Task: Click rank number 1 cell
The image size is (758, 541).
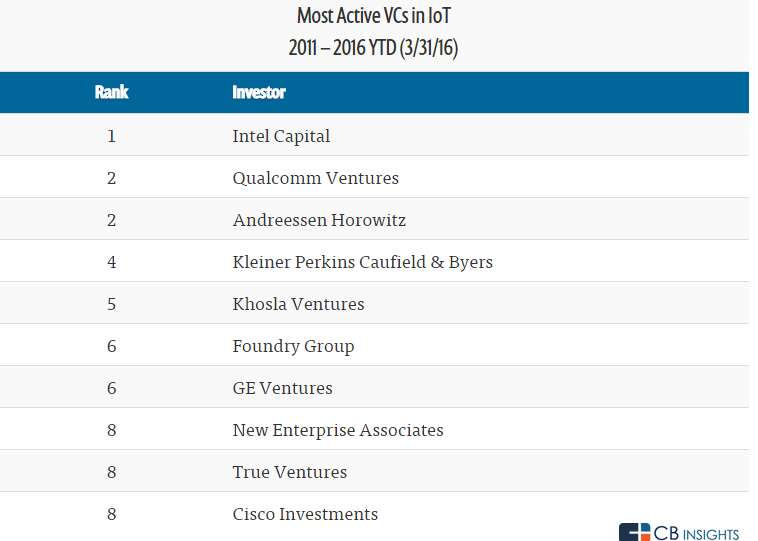Action: click(111, 136)
